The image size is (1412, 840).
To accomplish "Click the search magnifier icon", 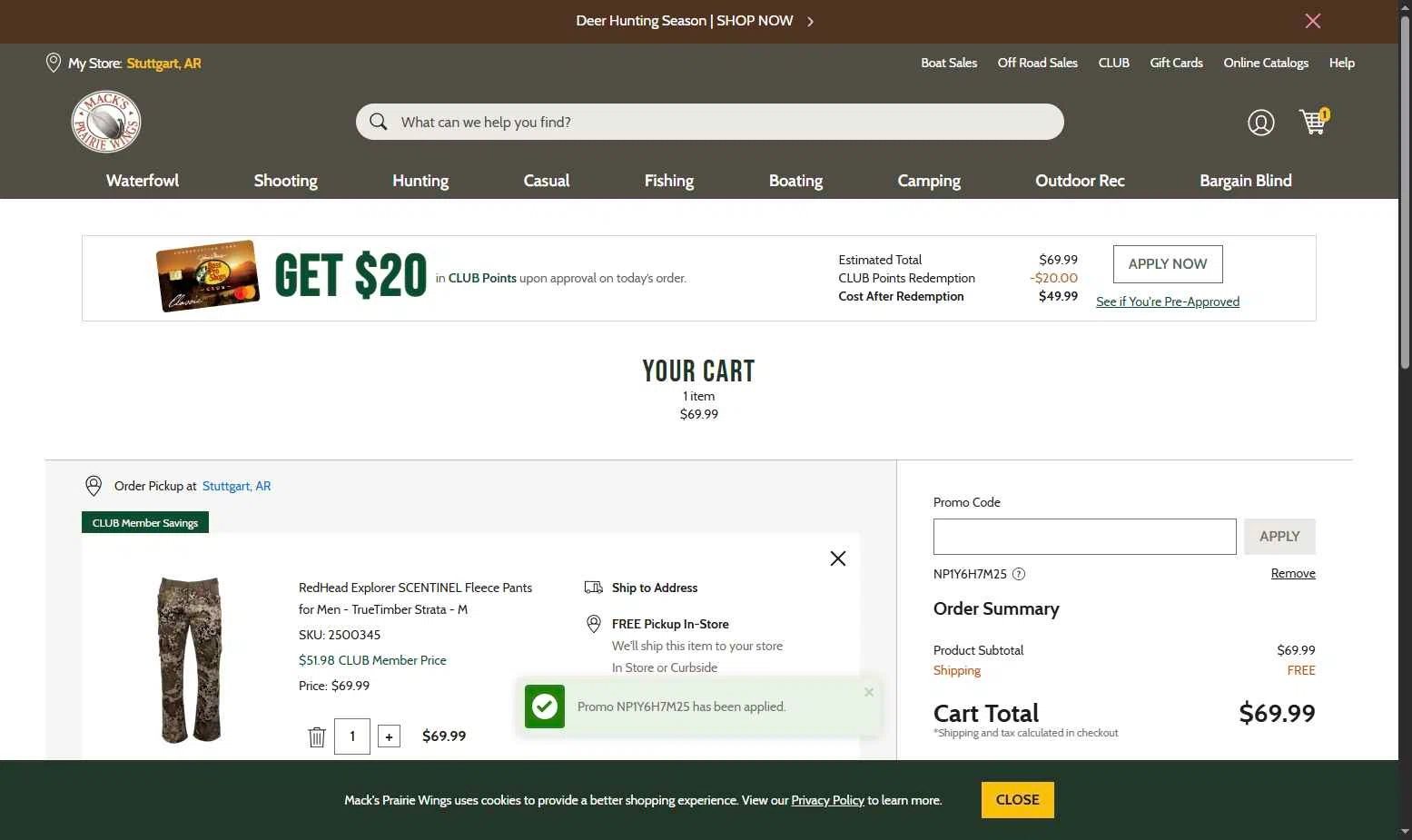I will [x=379, y=122].
